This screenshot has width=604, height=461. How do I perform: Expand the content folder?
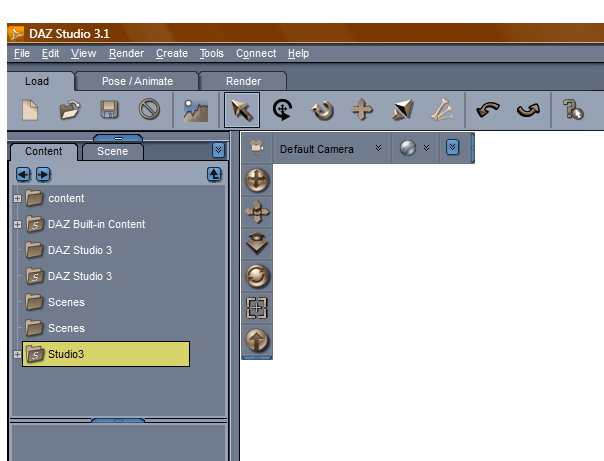pyautogui.click(x=17, y=198)
